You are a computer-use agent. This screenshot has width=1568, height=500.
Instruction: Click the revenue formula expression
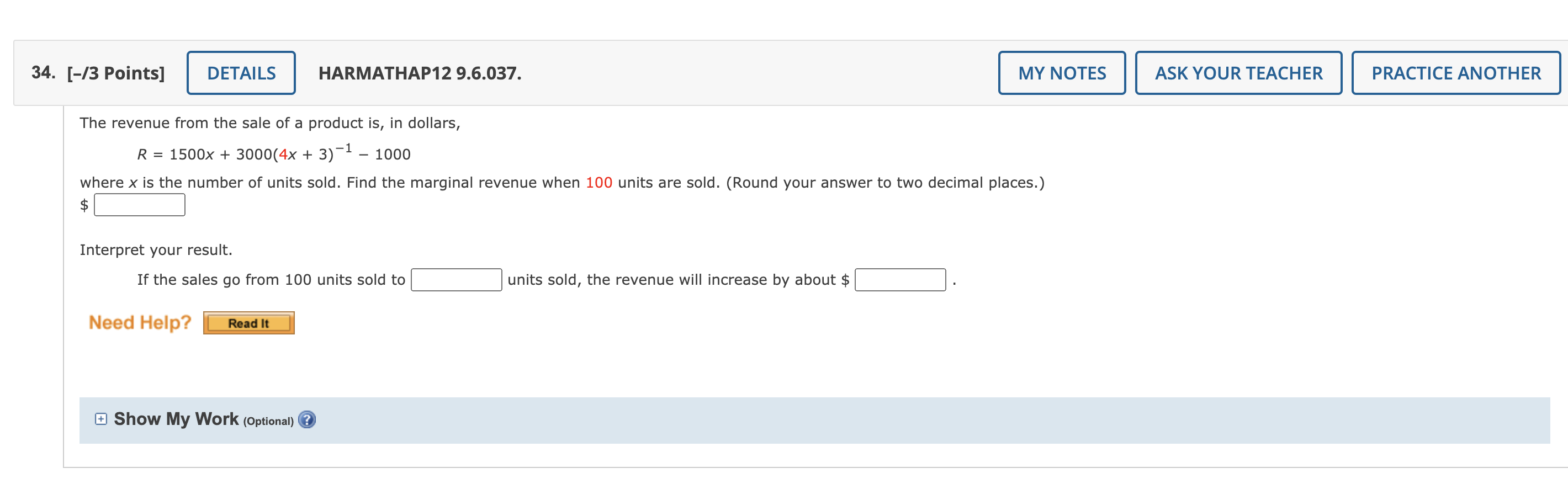[274, 153]
